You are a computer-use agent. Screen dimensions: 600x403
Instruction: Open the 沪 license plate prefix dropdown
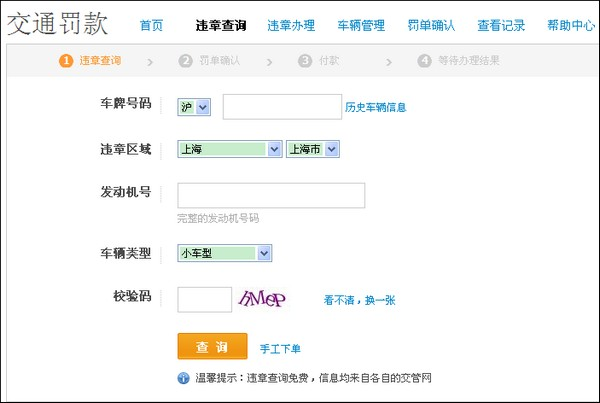(x=194, y=107)
